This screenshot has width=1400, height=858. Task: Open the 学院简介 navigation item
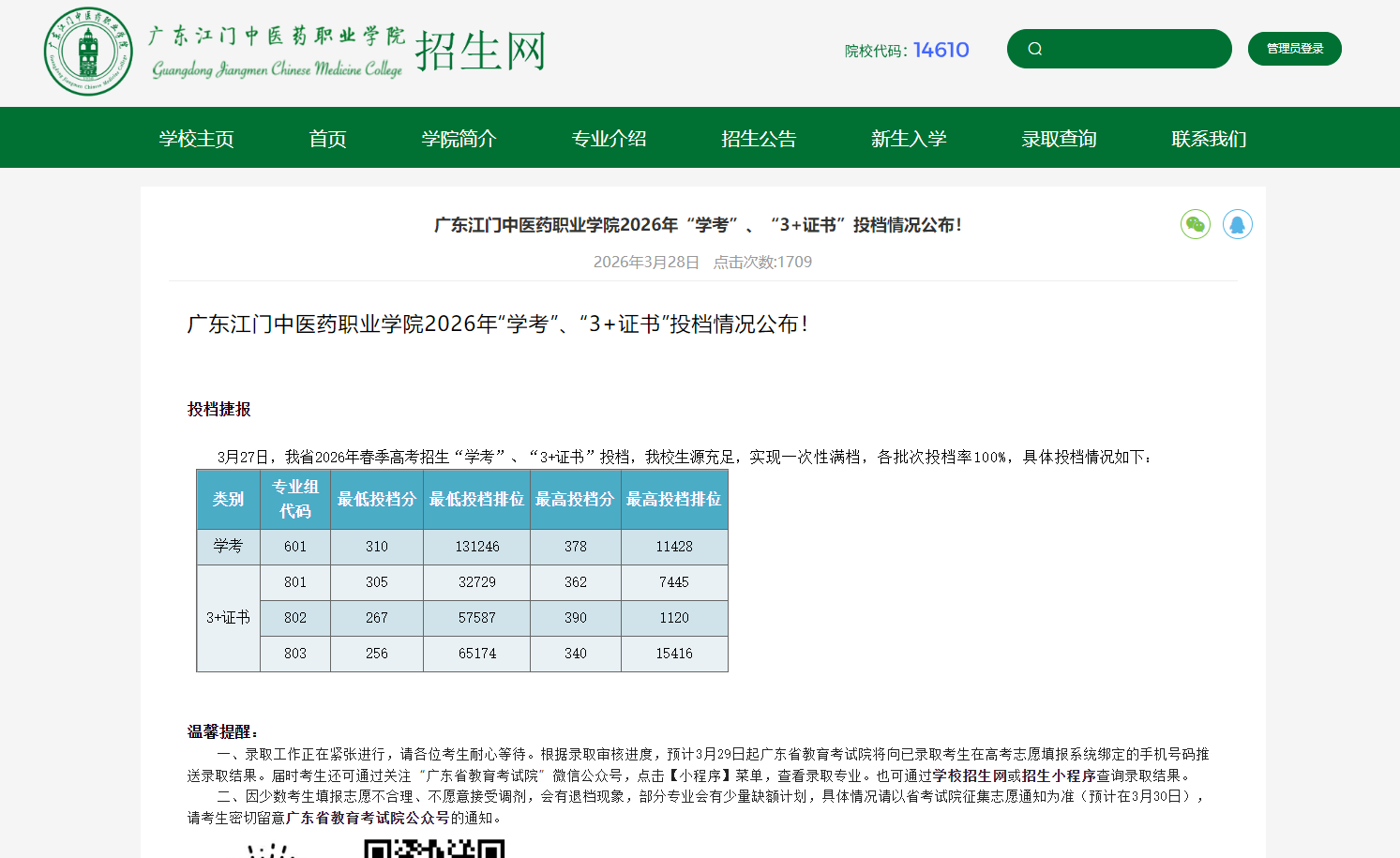[460, 138]
